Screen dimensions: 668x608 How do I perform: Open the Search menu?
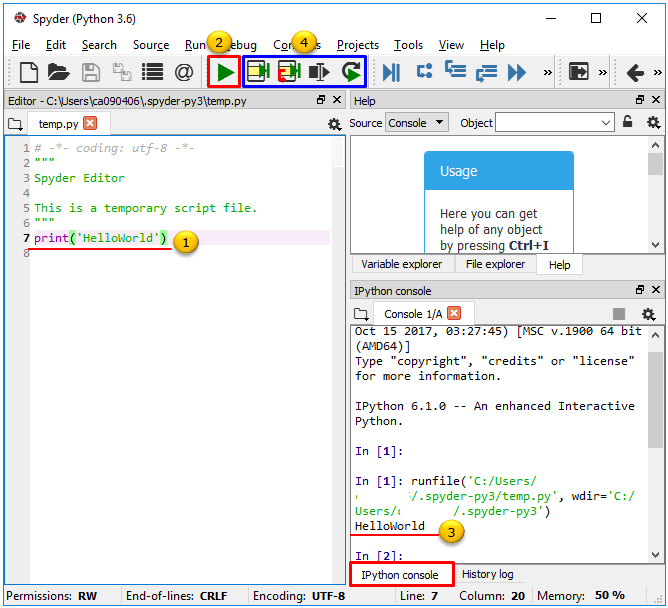point(99,45)
